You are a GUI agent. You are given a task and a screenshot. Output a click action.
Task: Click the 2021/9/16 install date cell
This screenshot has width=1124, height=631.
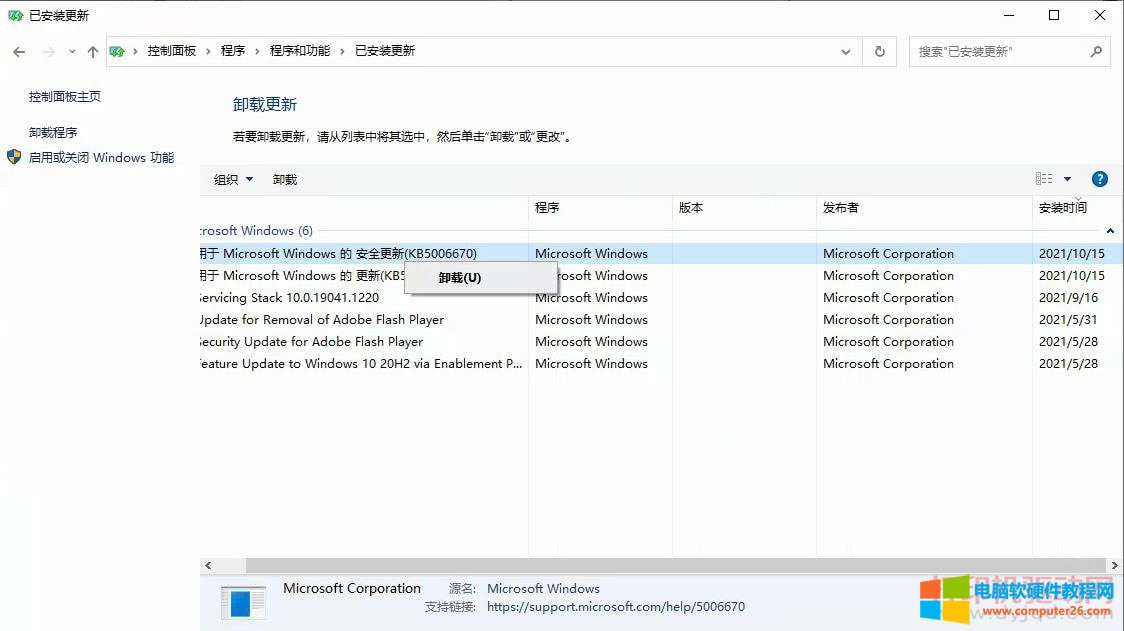[x=1068, y=298]
